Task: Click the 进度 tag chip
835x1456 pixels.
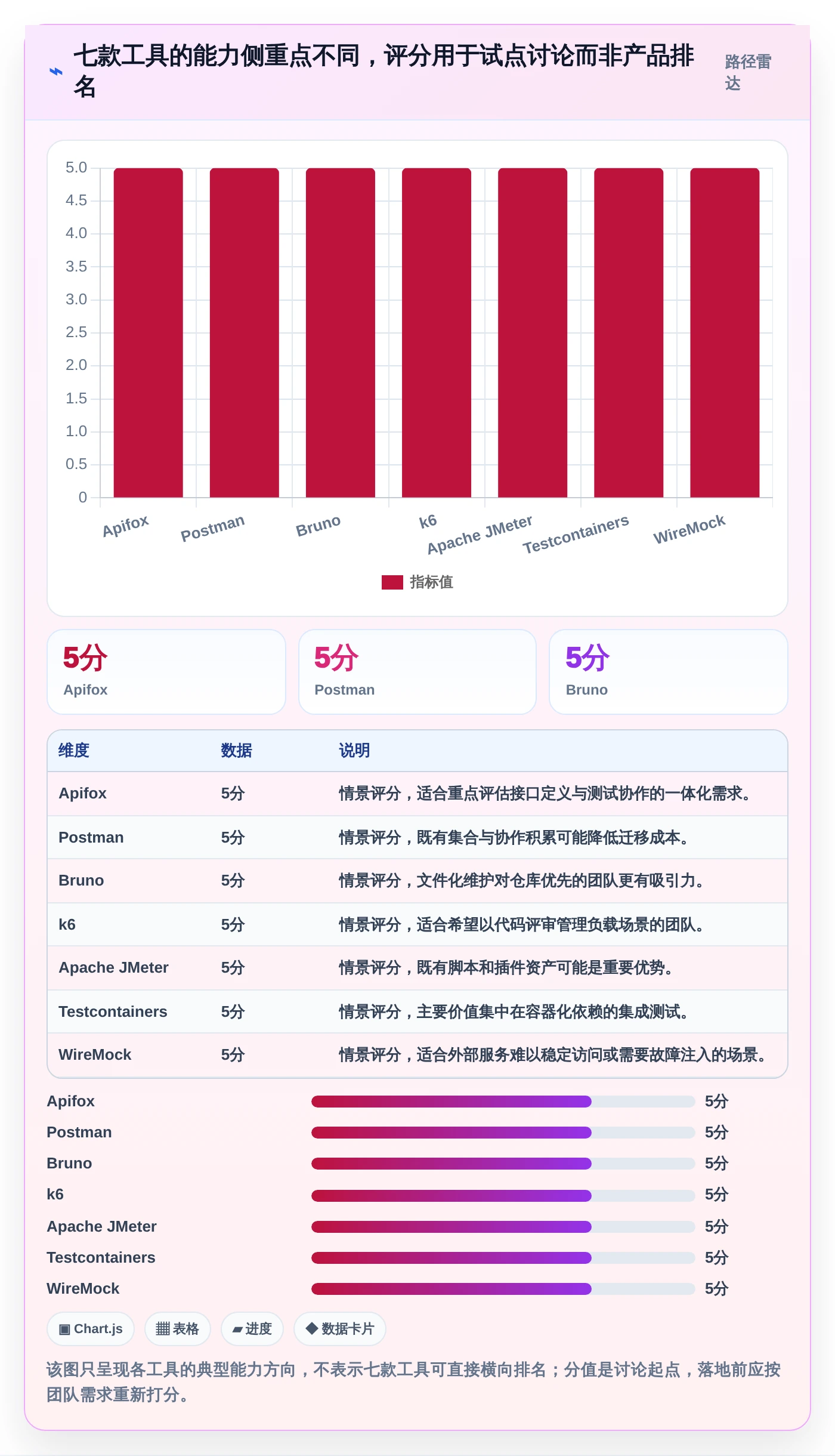Action: 252,1329
